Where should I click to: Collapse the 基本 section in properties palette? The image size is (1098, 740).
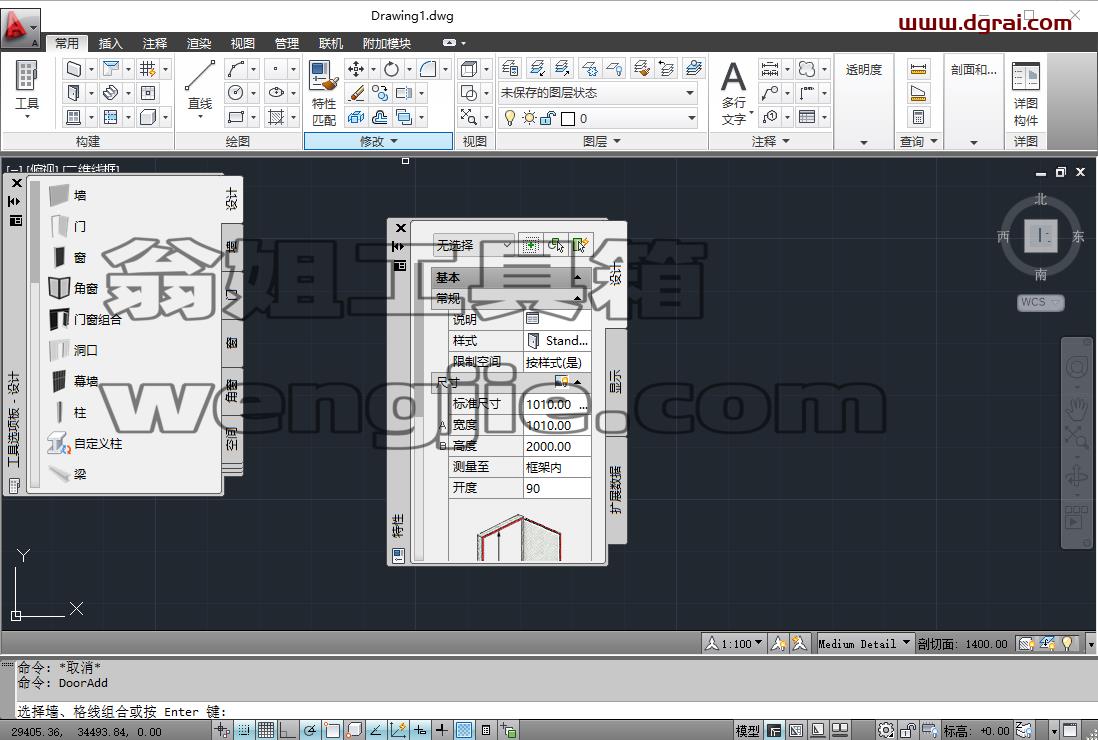tap(578, 277)
